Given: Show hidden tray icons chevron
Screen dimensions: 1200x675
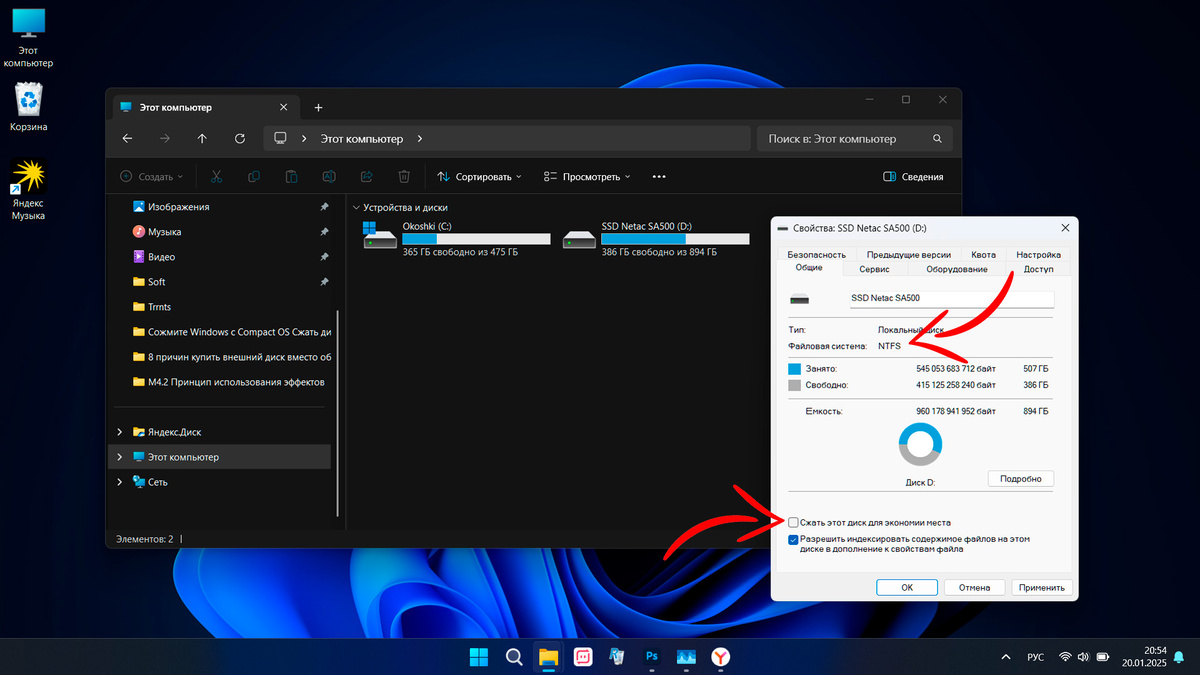Looking at the screenshot, I should coord(1005,657).
